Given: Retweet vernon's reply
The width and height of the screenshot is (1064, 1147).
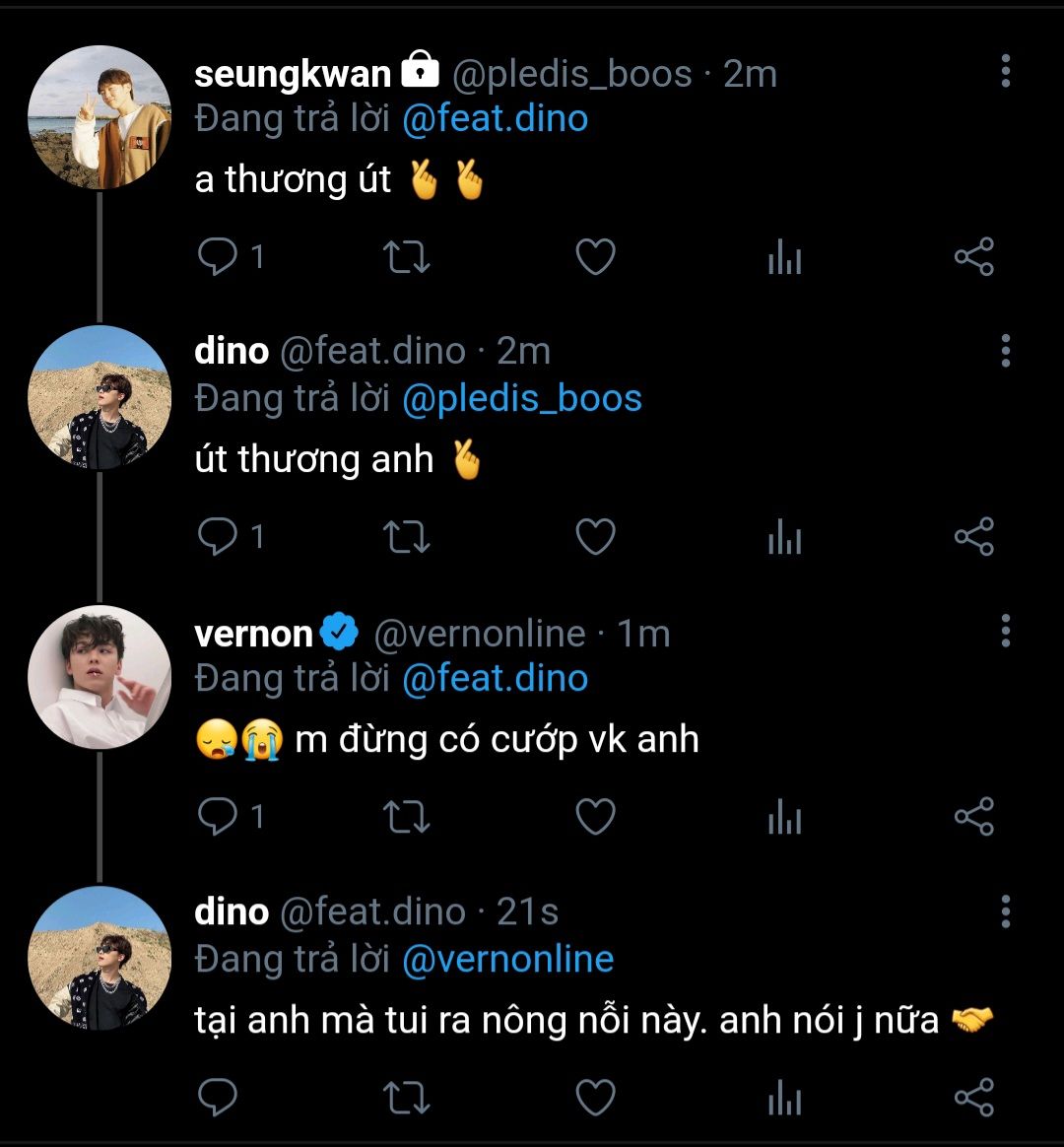Looking at the screenshot, I should (x=405, y=817).
